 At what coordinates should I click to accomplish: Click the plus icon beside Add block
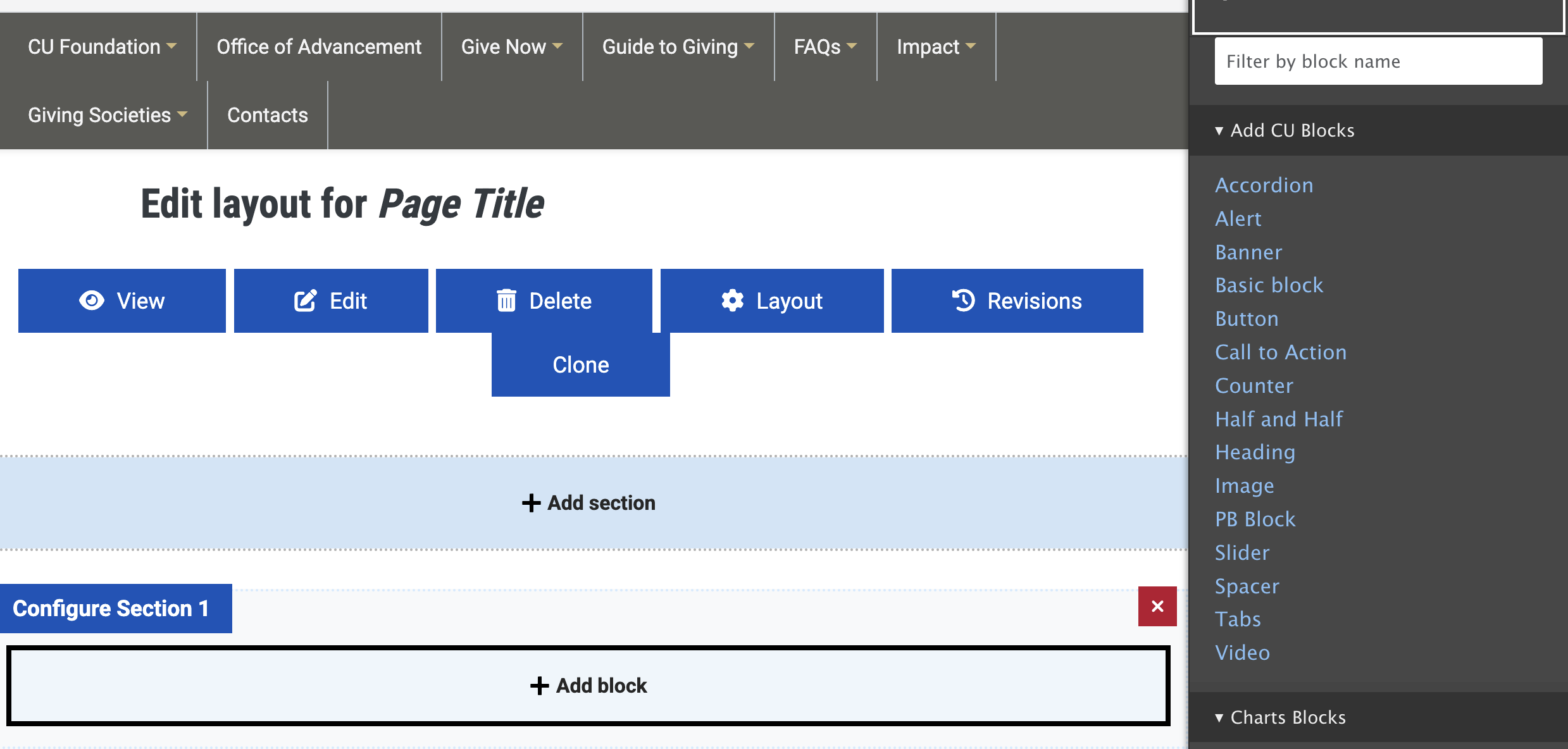pyautogui.click(x=539, y=686)
